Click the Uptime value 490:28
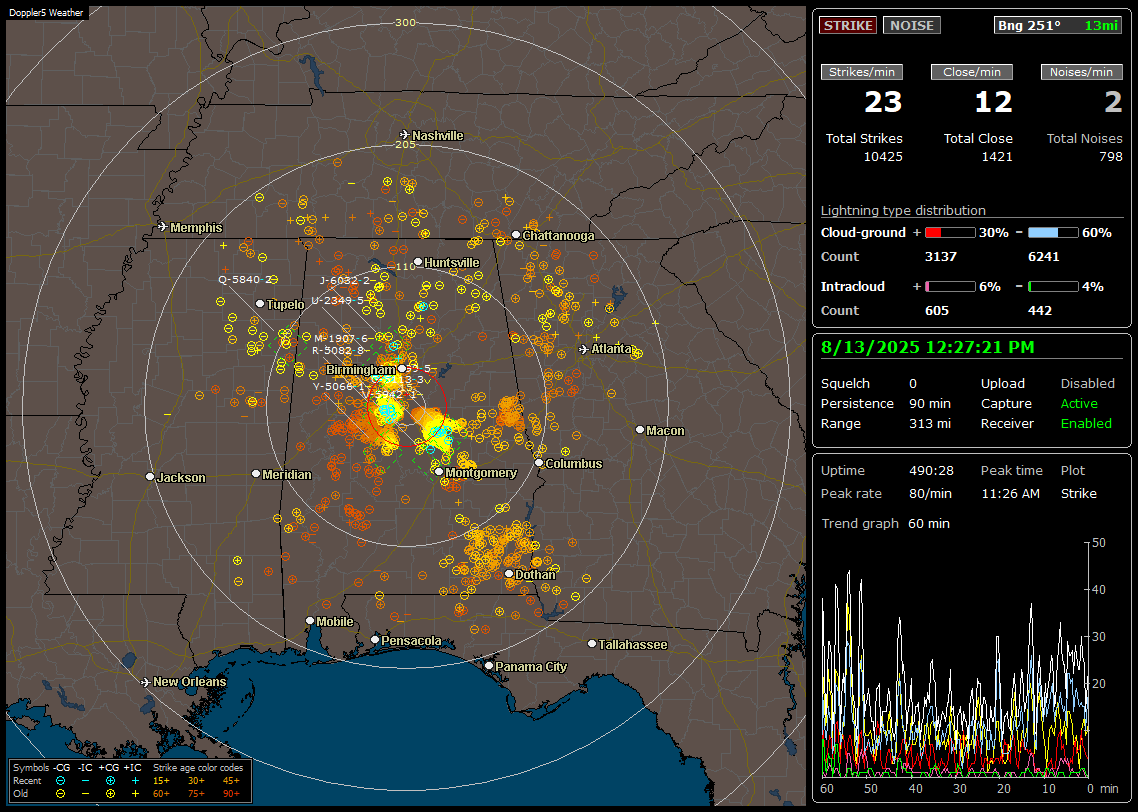Image resolution: width=1138 pixels, height=812 pixels. [931, 470]
